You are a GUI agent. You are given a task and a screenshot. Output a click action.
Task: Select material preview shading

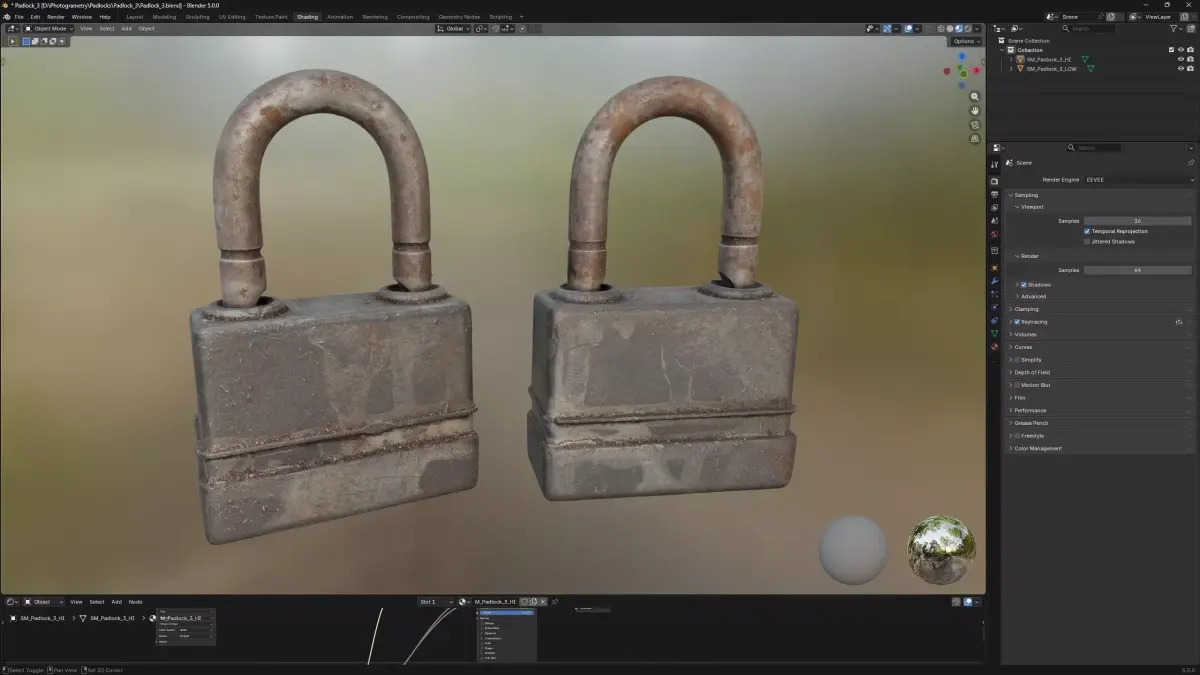[x=958, y=29]
